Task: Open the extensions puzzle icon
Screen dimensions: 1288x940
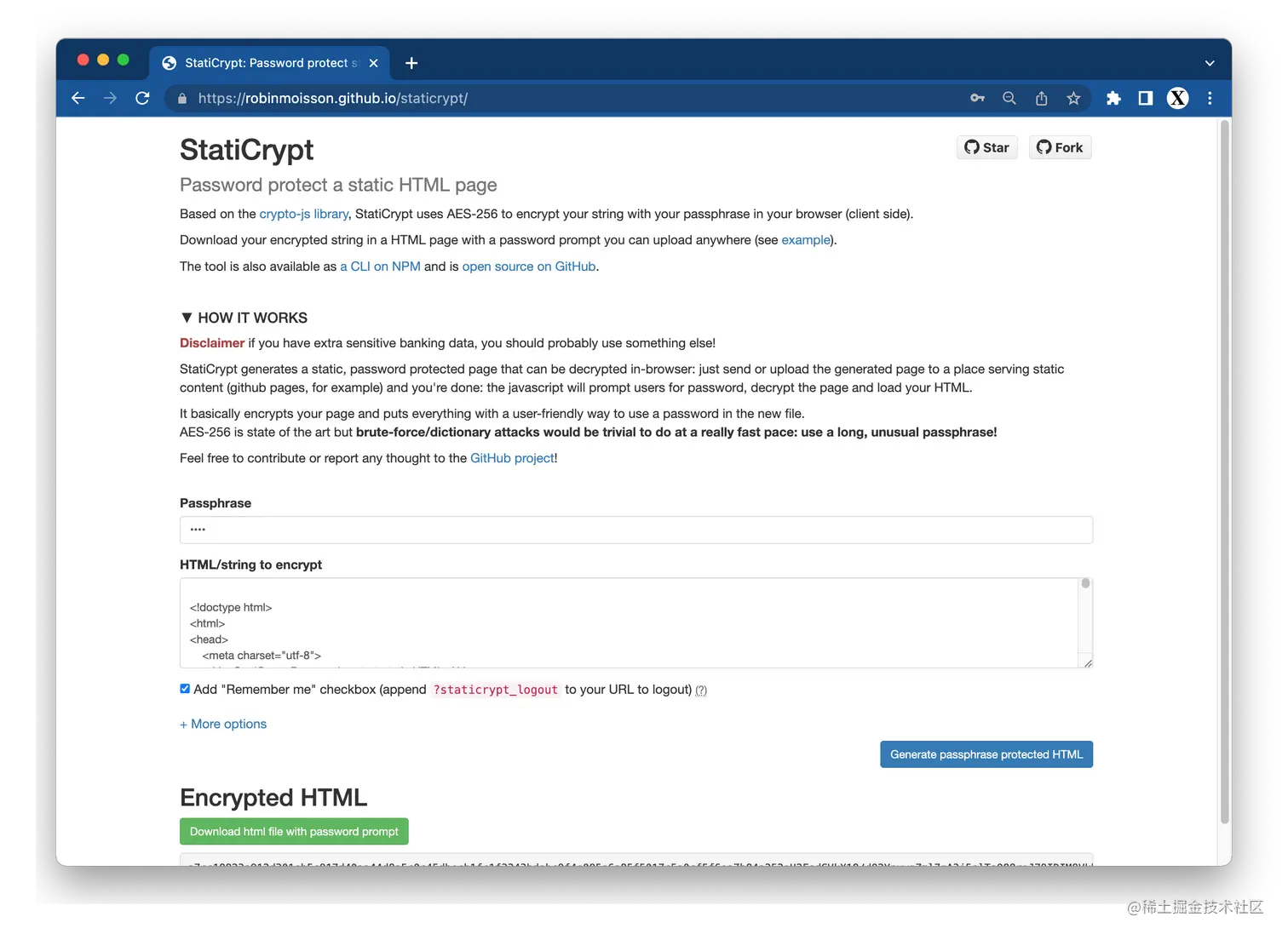Action: tap(1113, 98)
